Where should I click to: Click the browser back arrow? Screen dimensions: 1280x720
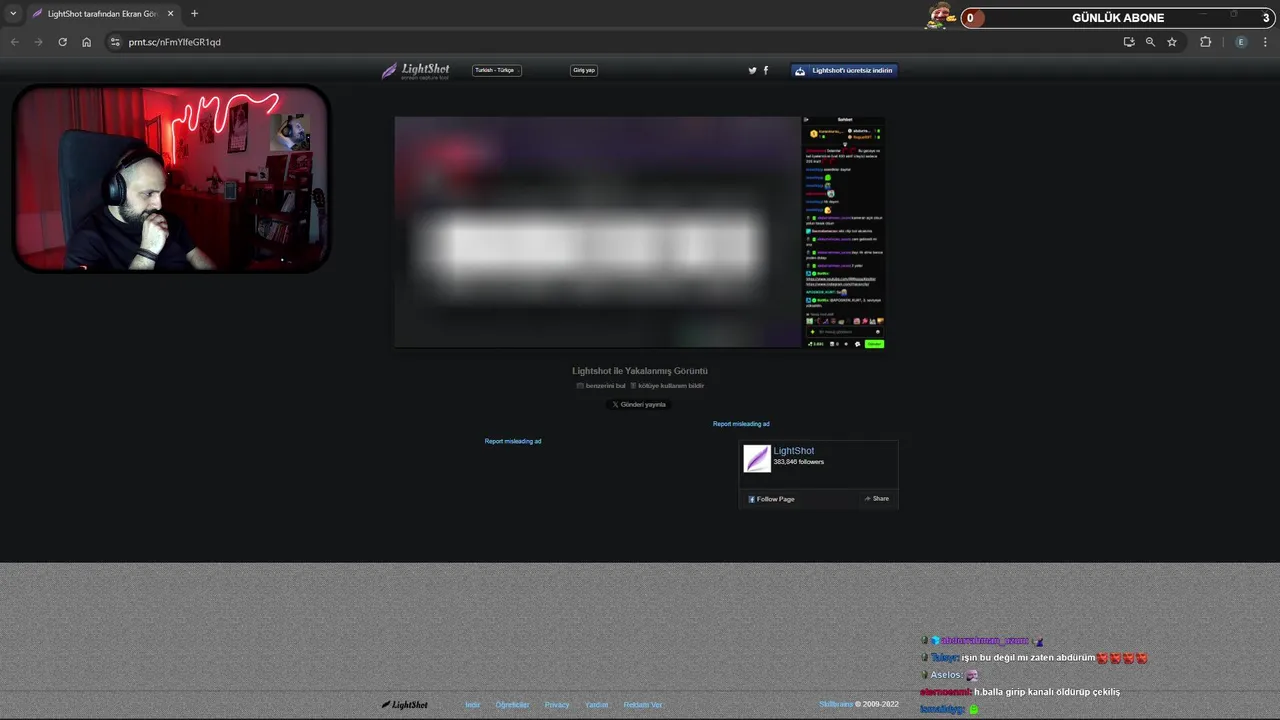pos(14,42)
